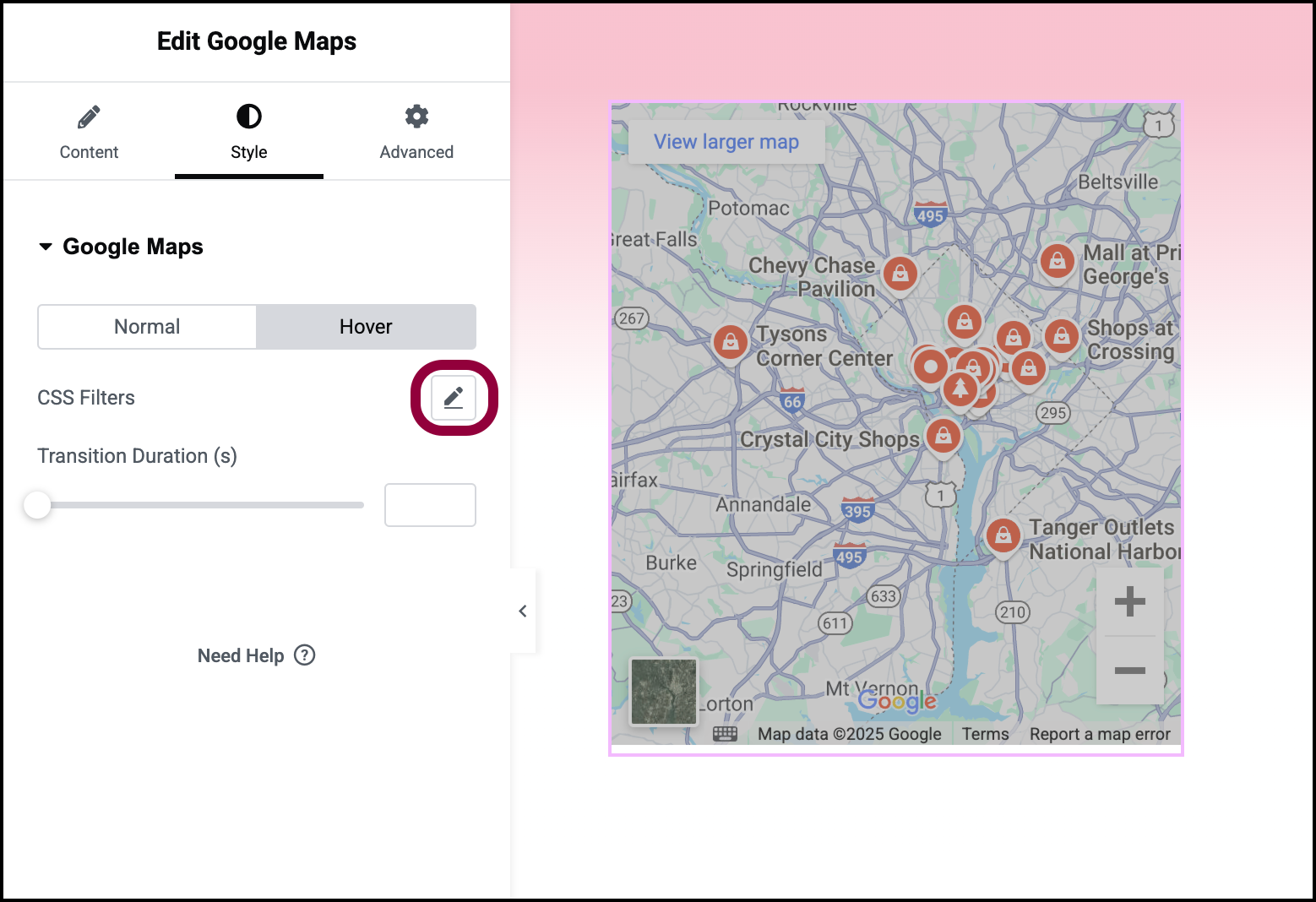Screen dimensions: 1316x902
Task: Click the Annandale label on the map
Action: tap(764, 504)
